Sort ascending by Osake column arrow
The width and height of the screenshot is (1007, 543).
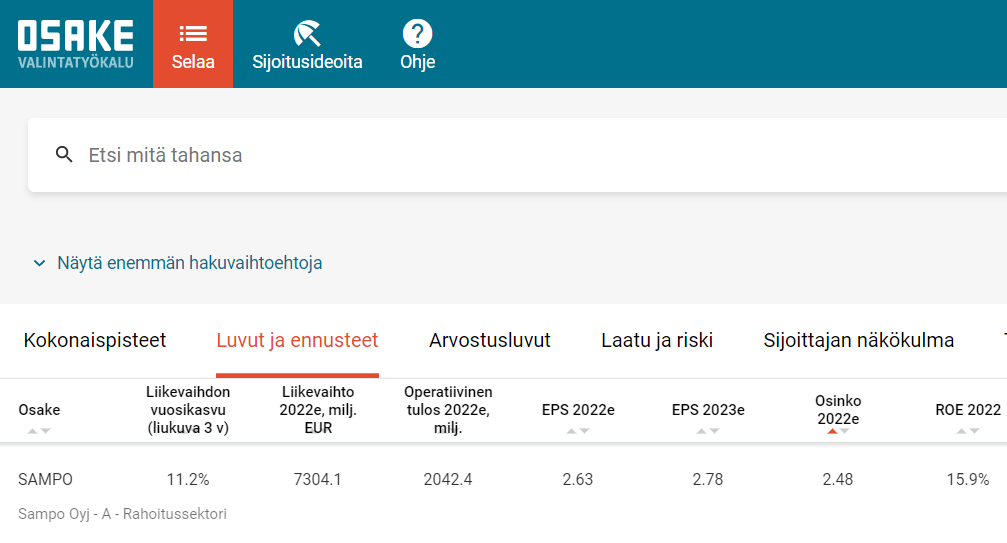coord(33,431)
